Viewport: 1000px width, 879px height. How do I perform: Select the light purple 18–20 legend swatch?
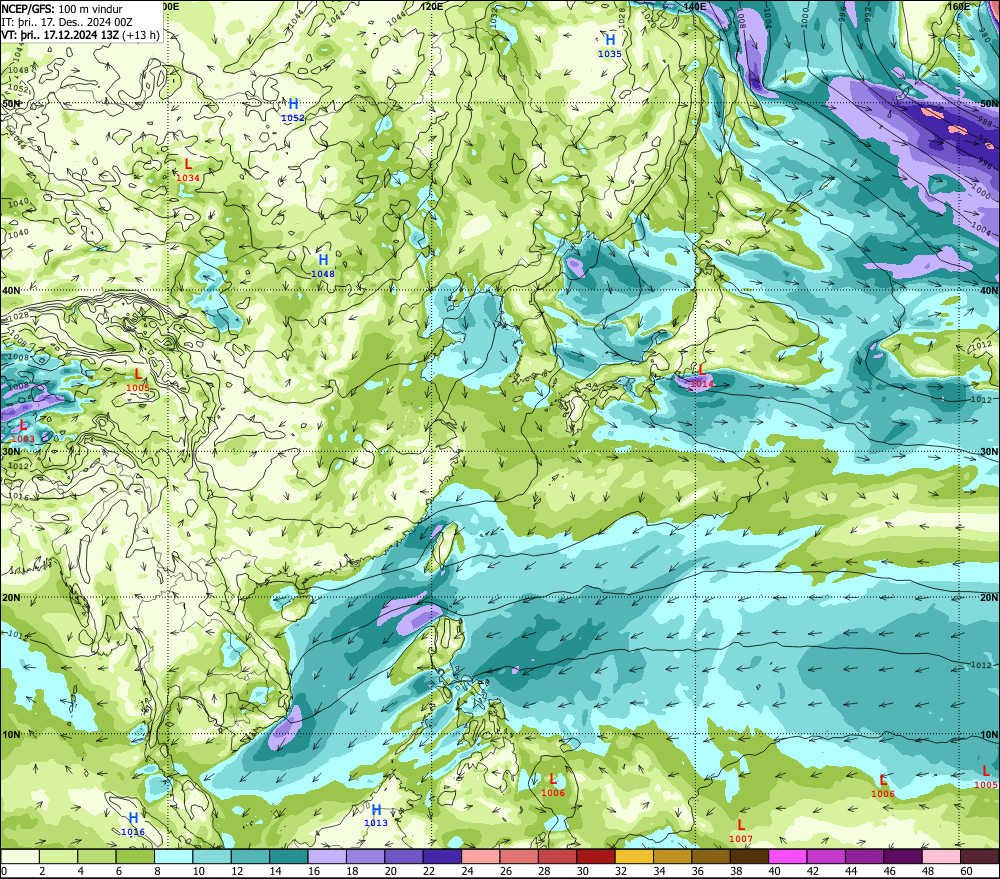pyautogui.click(x=365, y=856)
